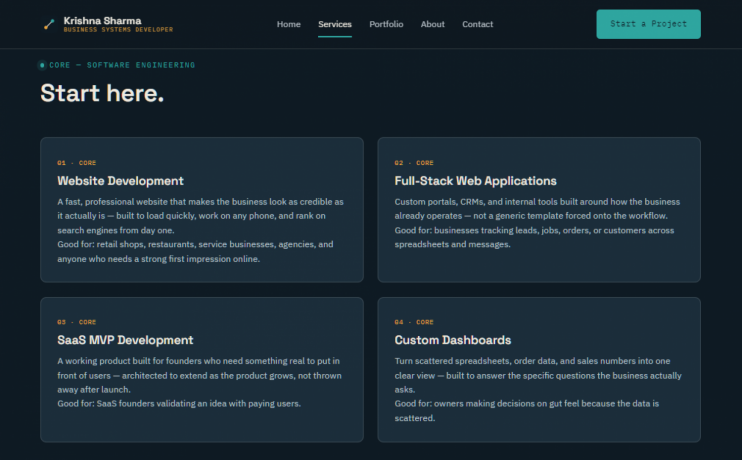Open the Full-Stack Web Applications card title
This screenshot has height=460, width=742.
click(x=476, y=181)
